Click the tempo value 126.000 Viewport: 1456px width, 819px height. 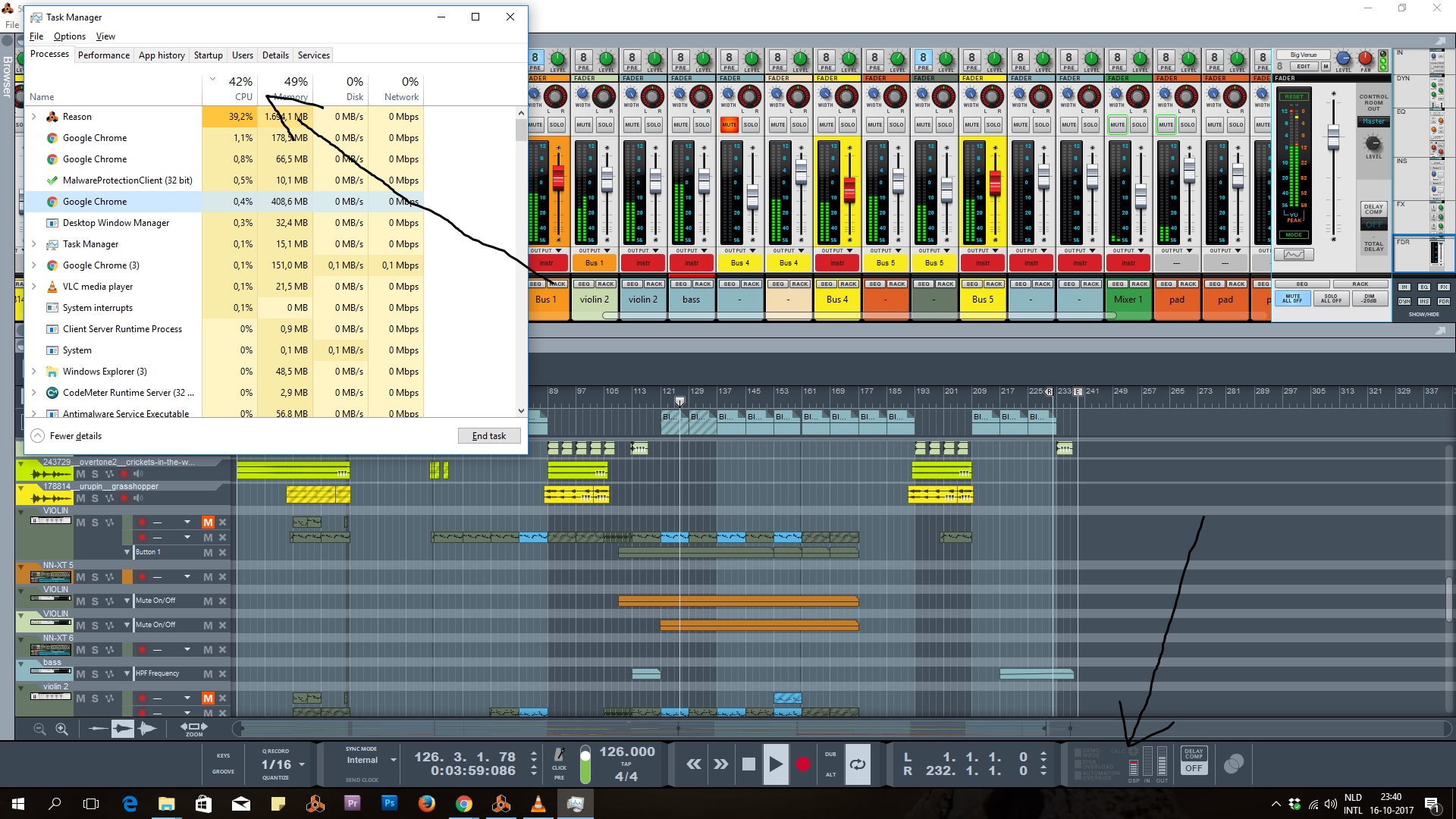(x=627, y=752)
